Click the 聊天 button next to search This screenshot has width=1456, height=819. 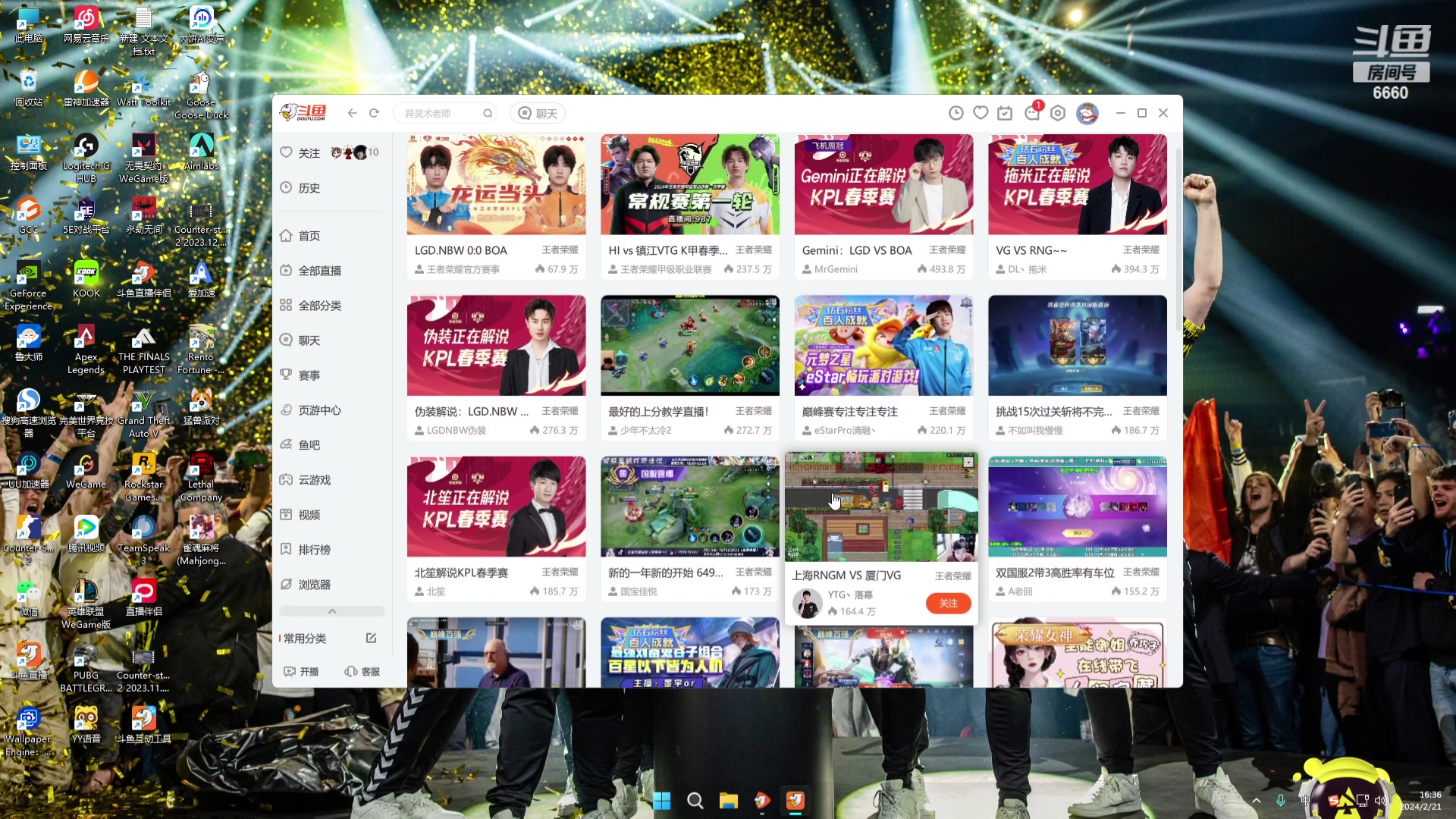[538, 114]
